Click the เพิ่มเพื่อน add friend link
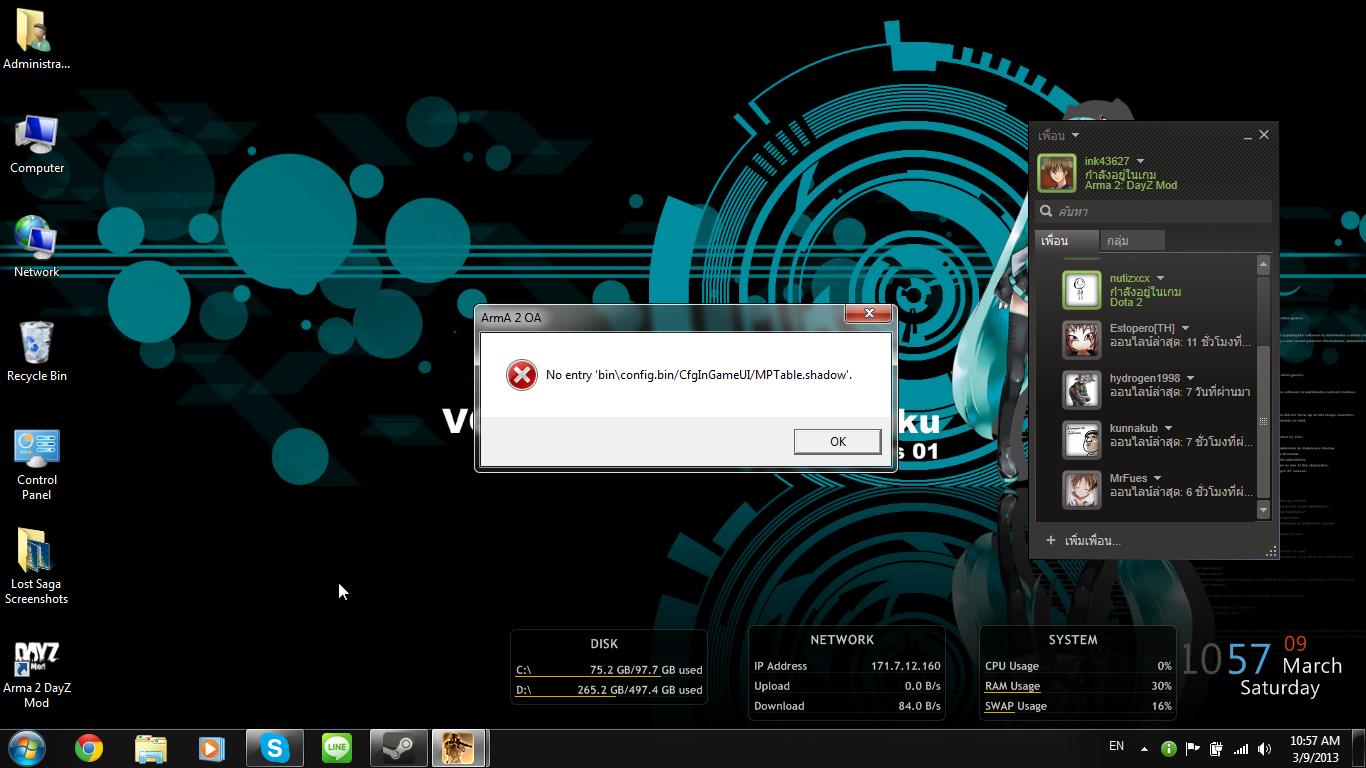 coord(1092,541)
